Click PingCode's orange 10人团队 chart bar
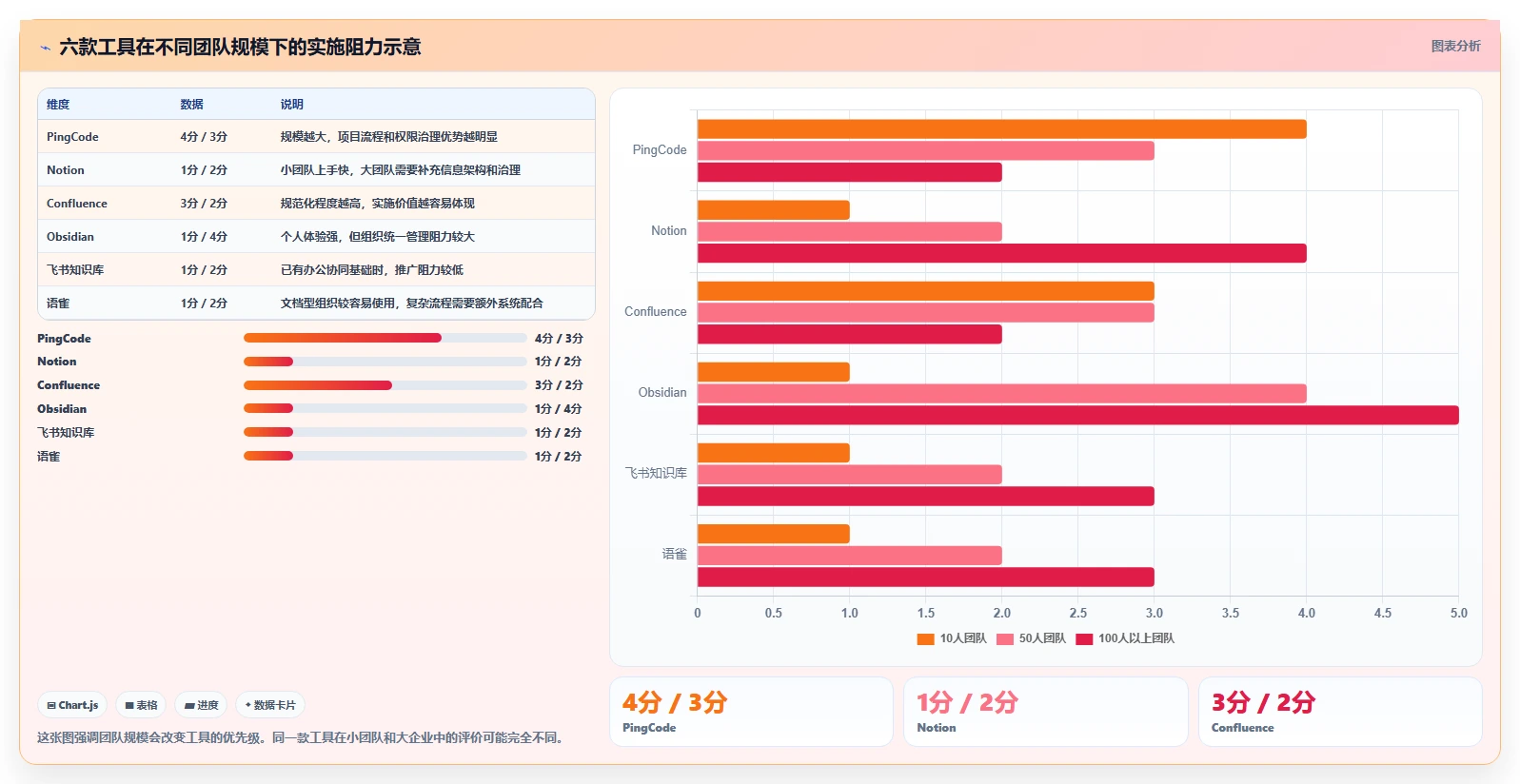The width and height of the screenshot is (1520, 784). click(x=1002, y=129)
